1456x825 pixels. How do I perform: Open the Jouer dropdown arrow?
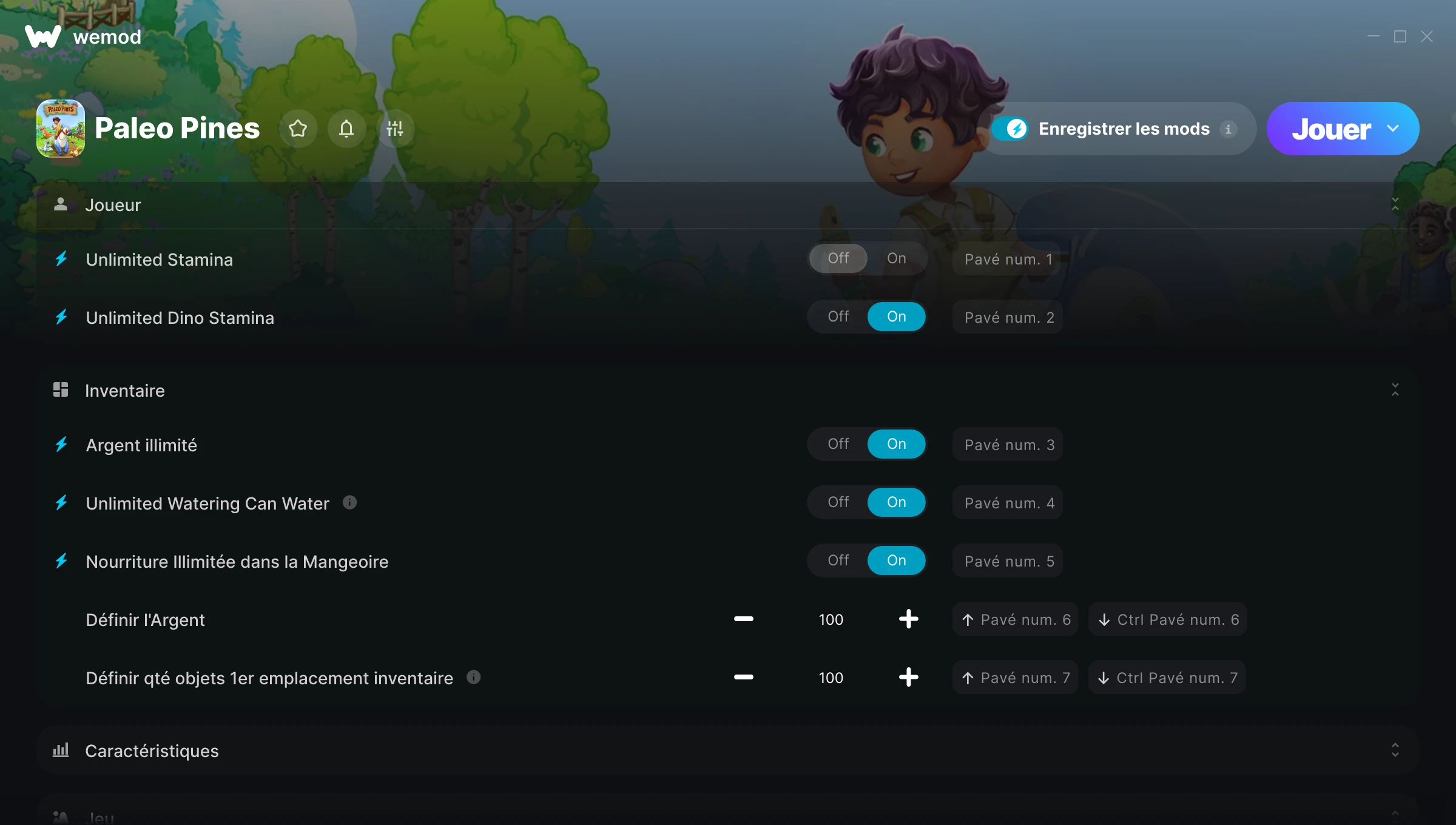(x=1393, y=129)
